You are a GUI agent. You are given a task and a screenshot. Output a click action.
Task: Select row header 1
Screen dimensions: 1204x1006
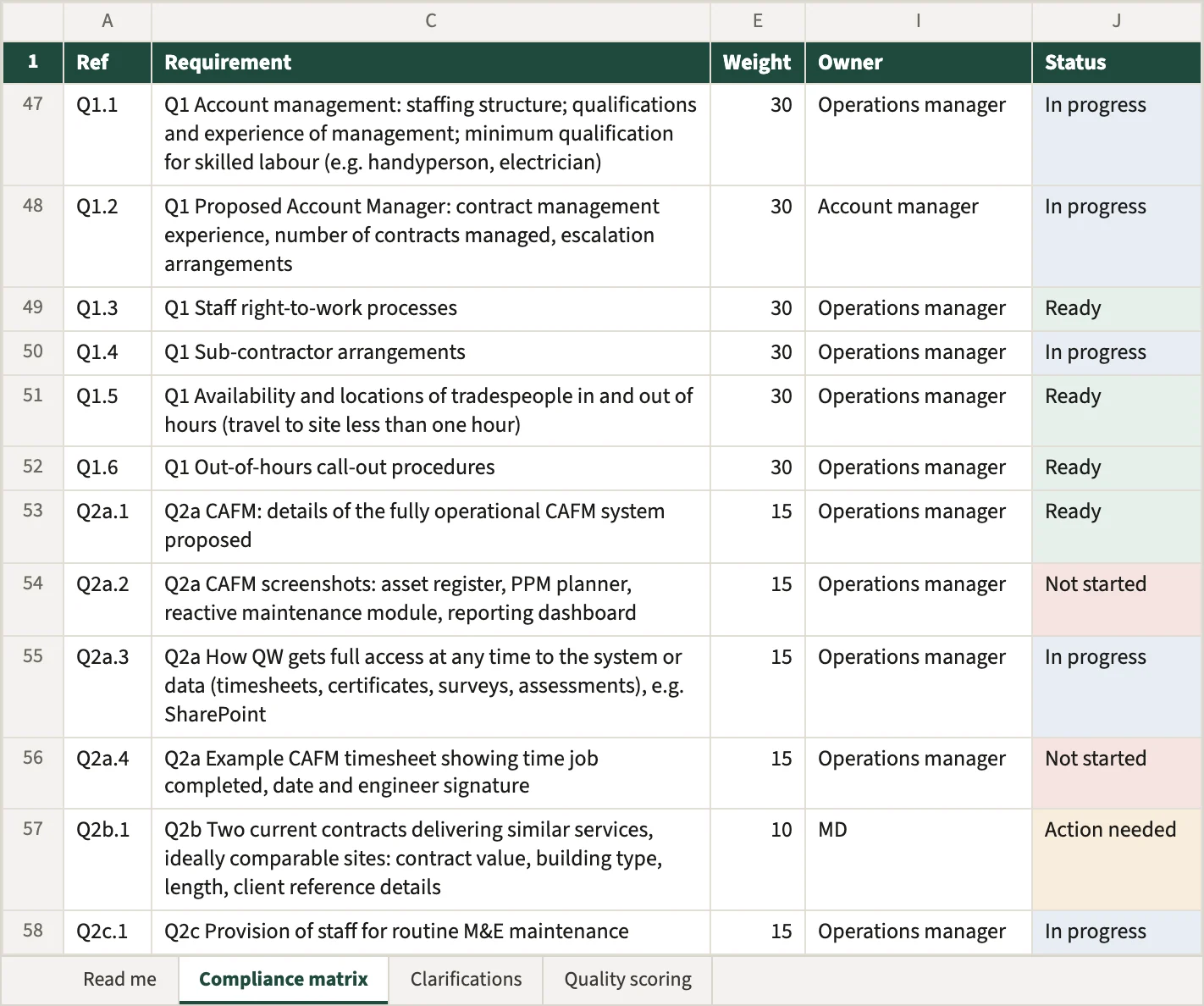pos(33,63)
